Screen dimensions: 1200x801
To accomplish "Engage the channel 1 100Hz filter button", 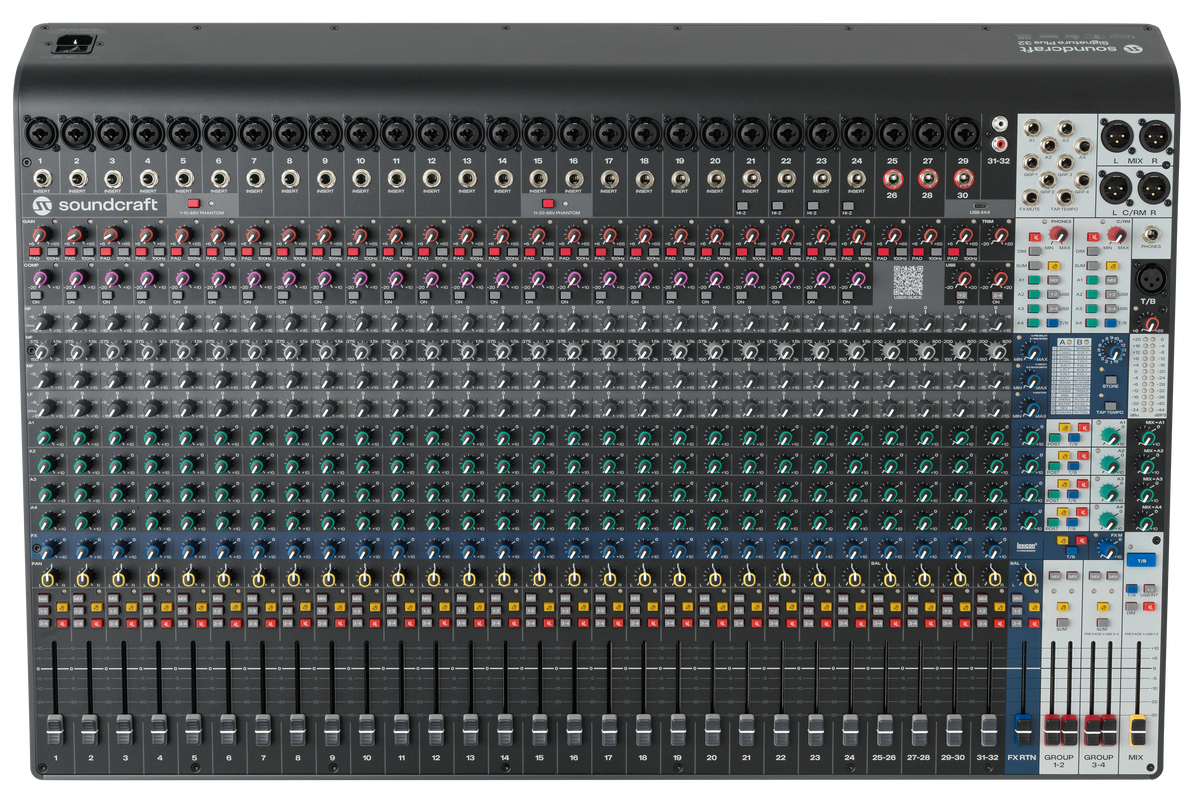I will click(x=53, y=251).
